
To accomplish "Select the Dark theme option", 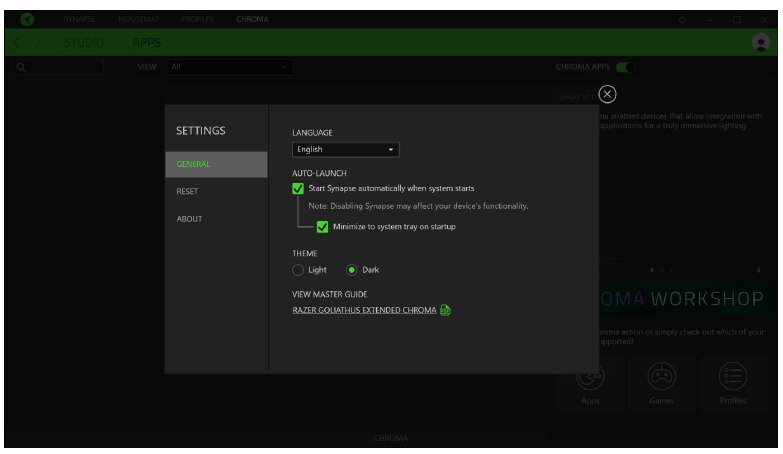I will 352,270.
